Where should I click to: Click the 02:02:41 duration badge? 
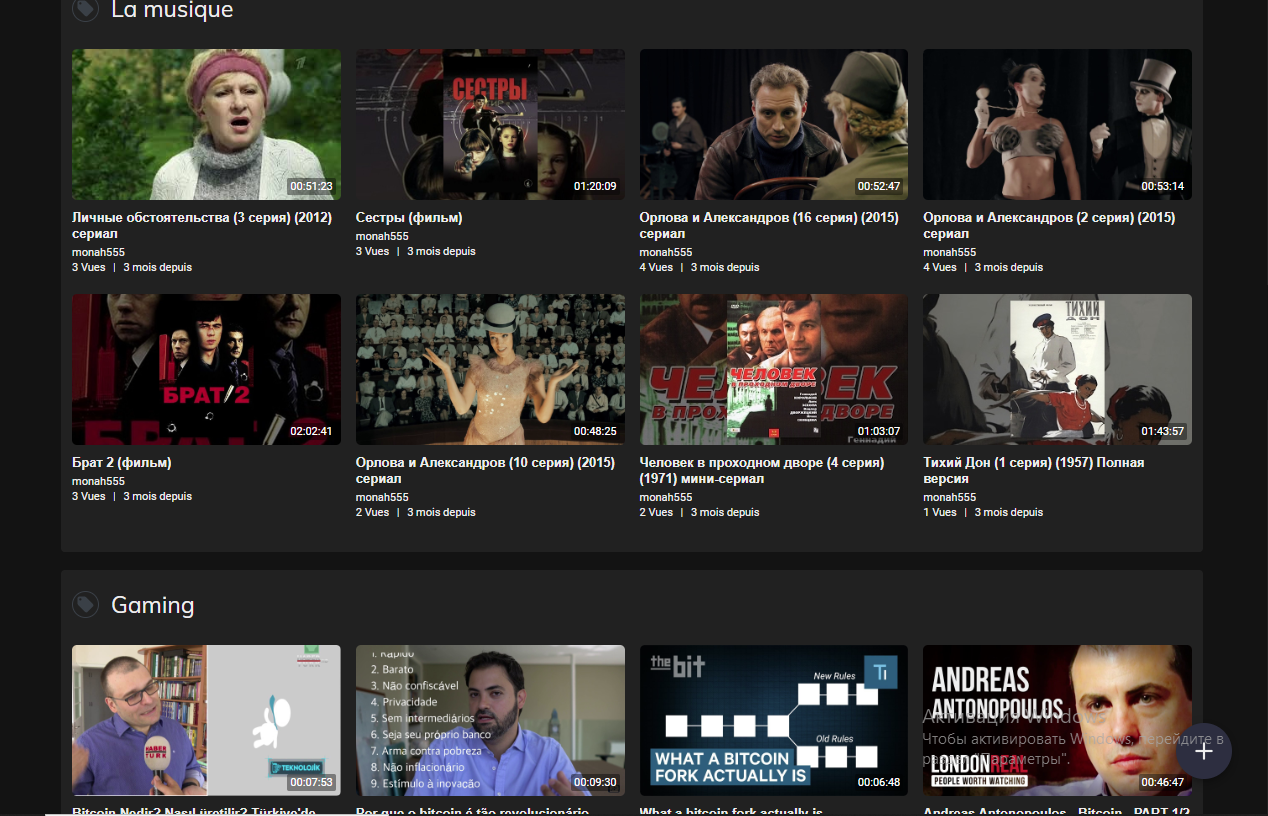pyautogui.click(x=311, y=431)
